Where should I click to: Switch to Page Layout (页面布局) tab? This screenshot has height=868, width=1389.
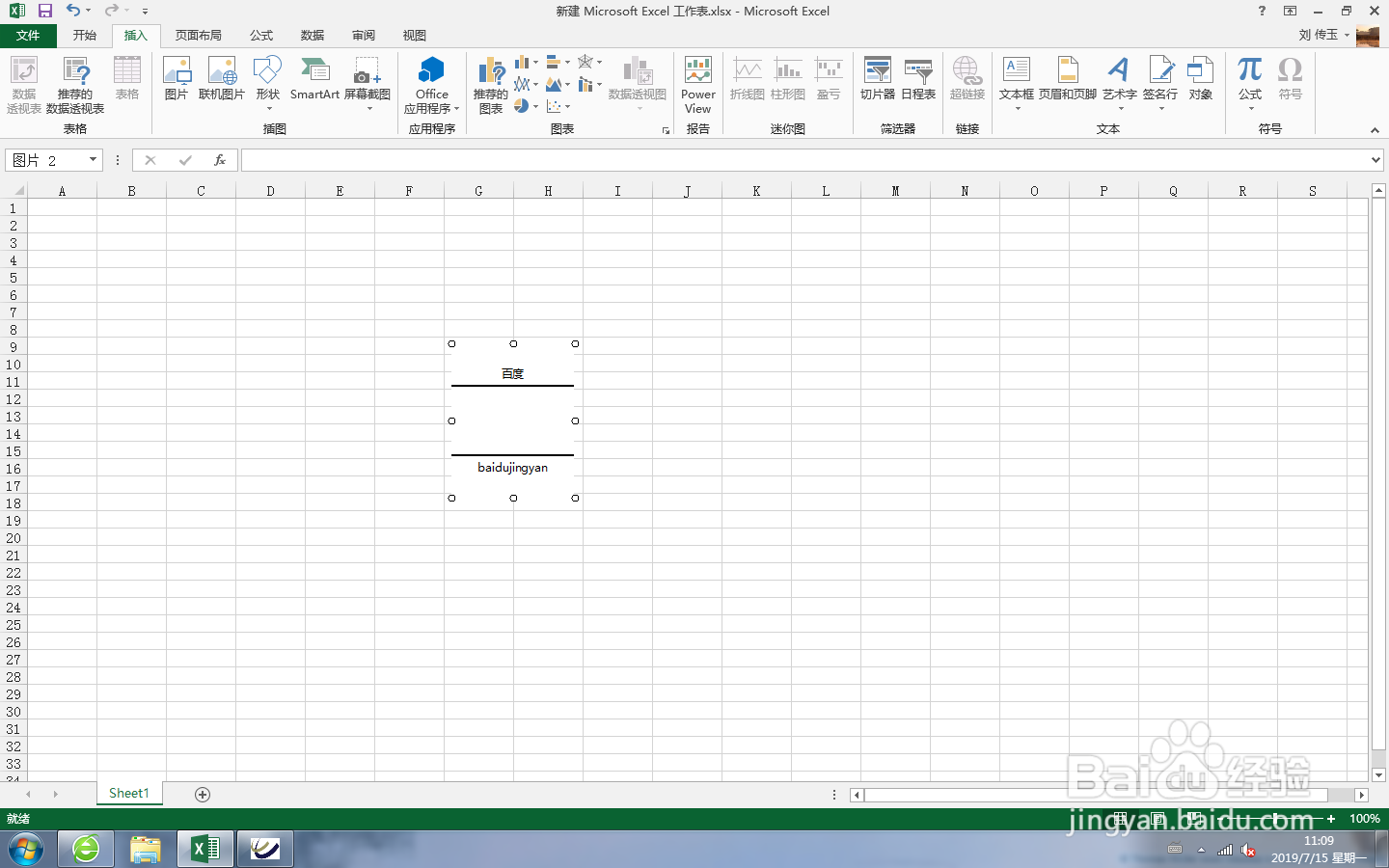click(x=199, y=36)
